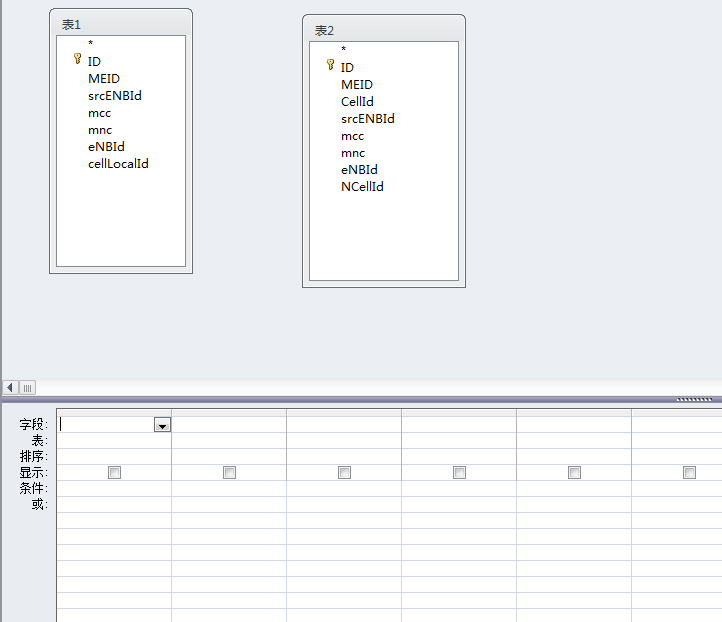Click the primary key icon in 表2
This screenshot has height=622, width=722.
coord(330,65)
